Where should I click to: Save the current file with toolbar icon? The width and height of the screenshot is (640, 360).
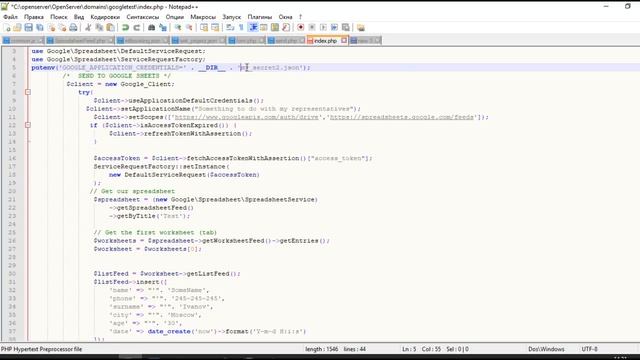[x=29, y=28]
